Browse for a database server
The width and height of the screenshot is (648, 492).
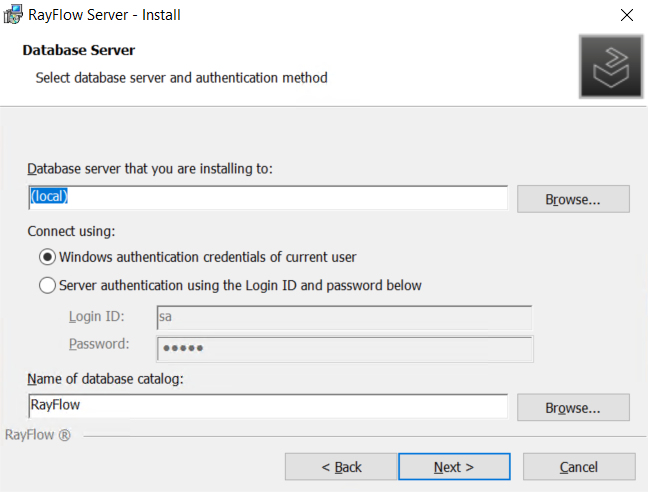click(x=573, y=199)
